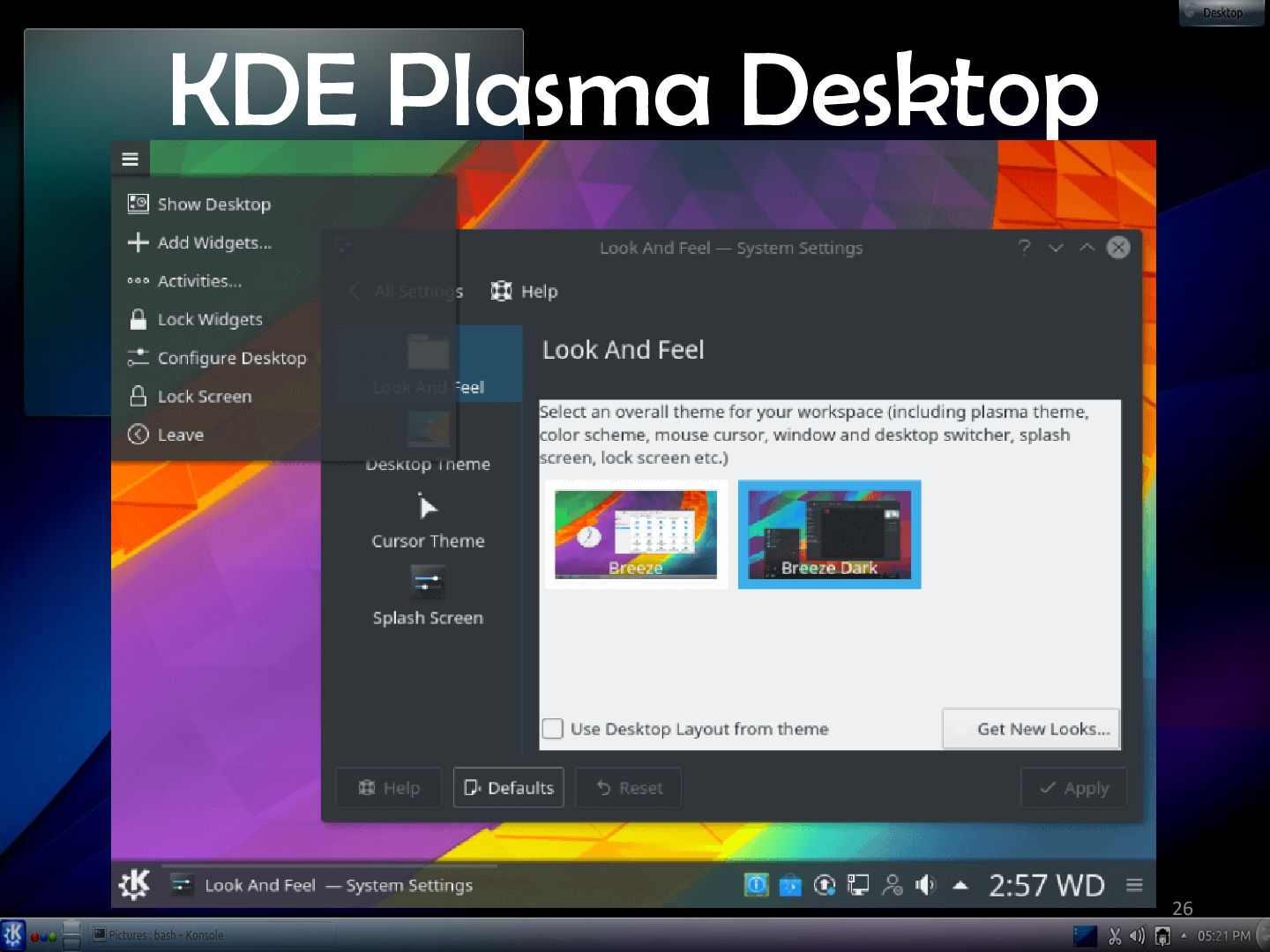
Task: Click the Reset button
Action: click(x=629, y=788)
